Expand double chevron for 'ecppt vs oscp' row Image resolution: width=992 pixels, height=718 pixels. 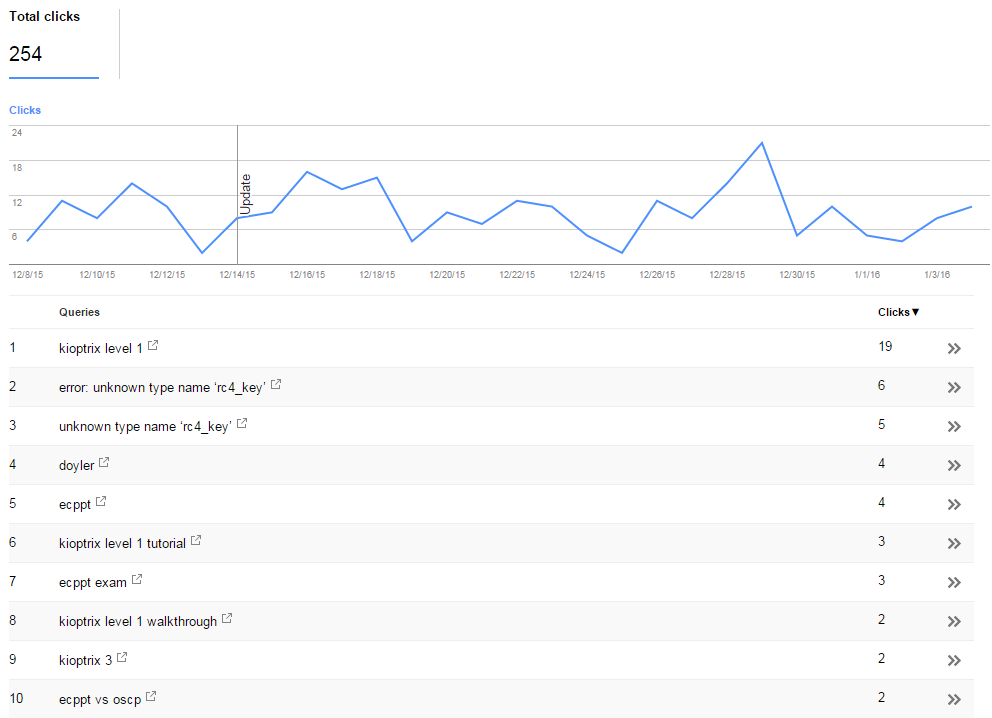pos(954,700)
